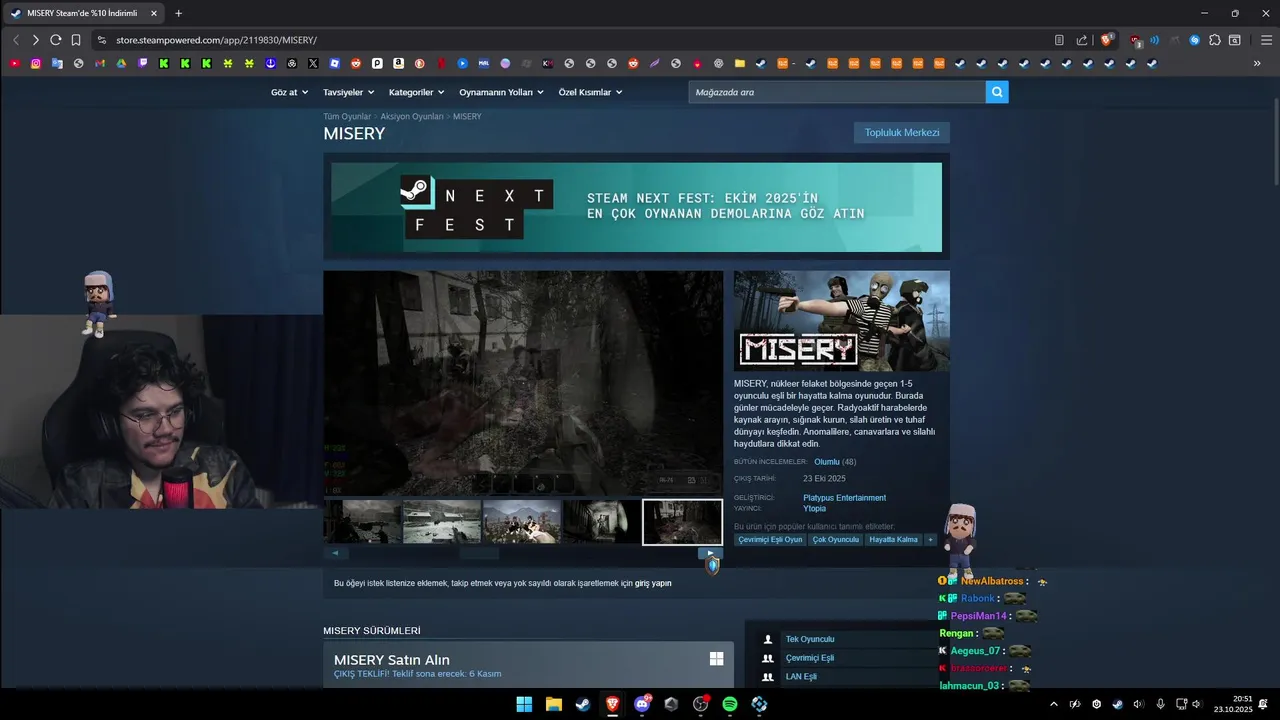Show more bookmarks with the chevron
Screen dimensions: 1280x720
1257,63
